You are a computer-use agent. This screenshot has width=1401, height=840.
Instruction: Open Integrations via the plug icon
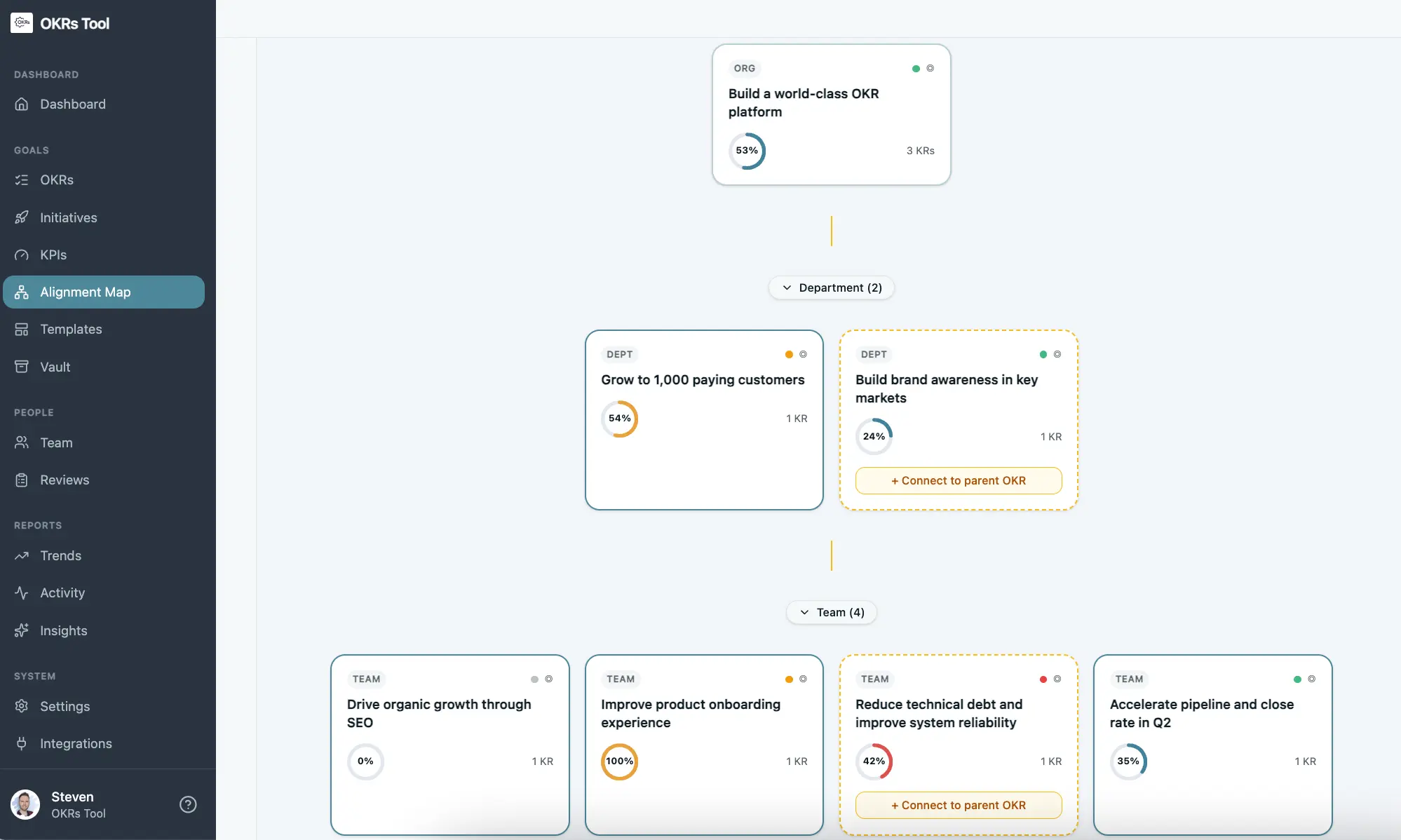pos(22,743)
